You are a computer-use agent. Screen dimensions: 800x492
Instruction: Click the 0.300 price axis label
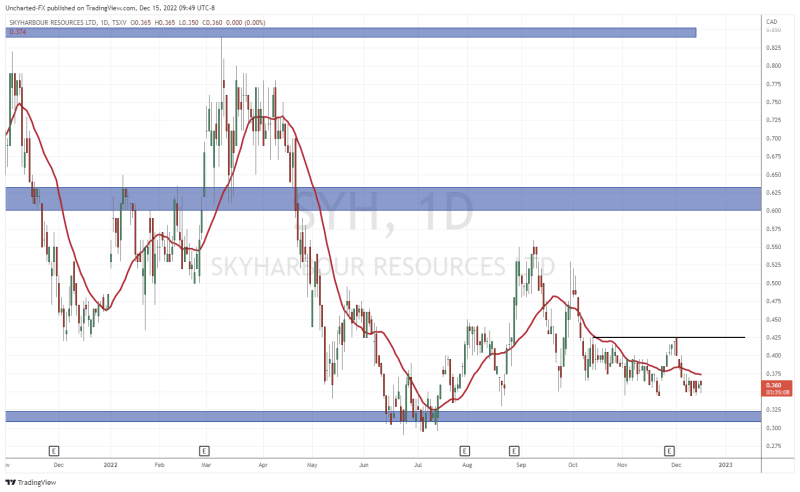[773, 428]
